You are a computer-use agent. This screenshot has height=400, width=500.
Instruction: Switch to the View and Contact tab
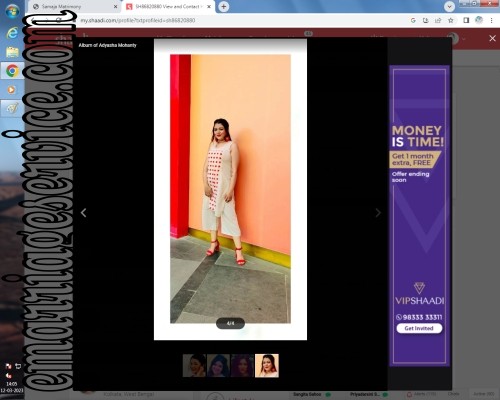click(x=169, y=6)
